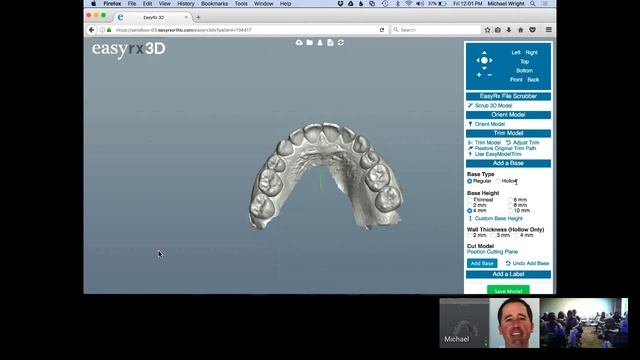
Task: Click Scrub 3D Model link
Action: tap(490, 105)
